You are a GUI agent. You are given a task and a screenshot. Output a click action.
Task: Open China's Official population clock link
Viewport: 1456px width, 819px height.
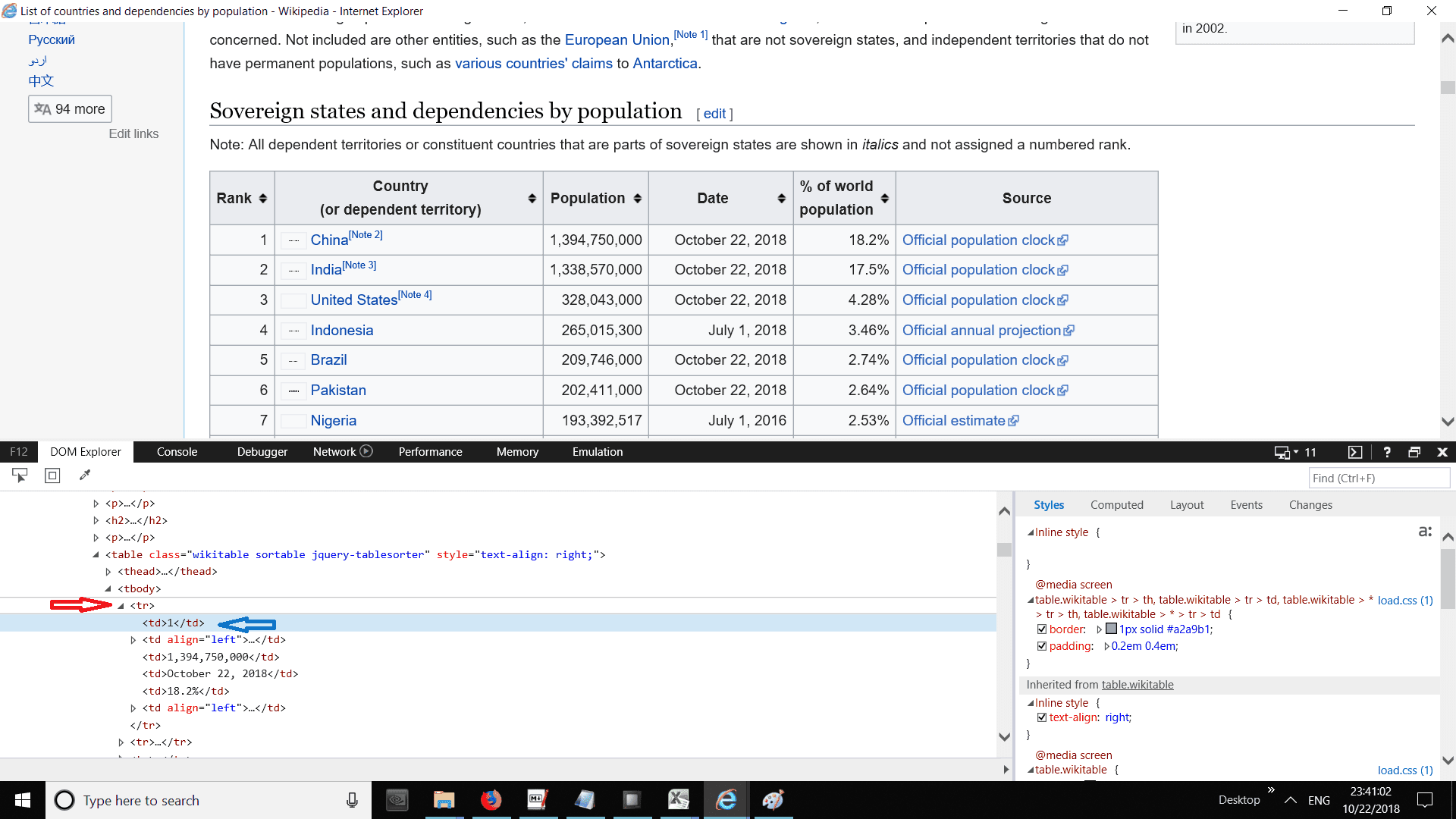point(978,240)
